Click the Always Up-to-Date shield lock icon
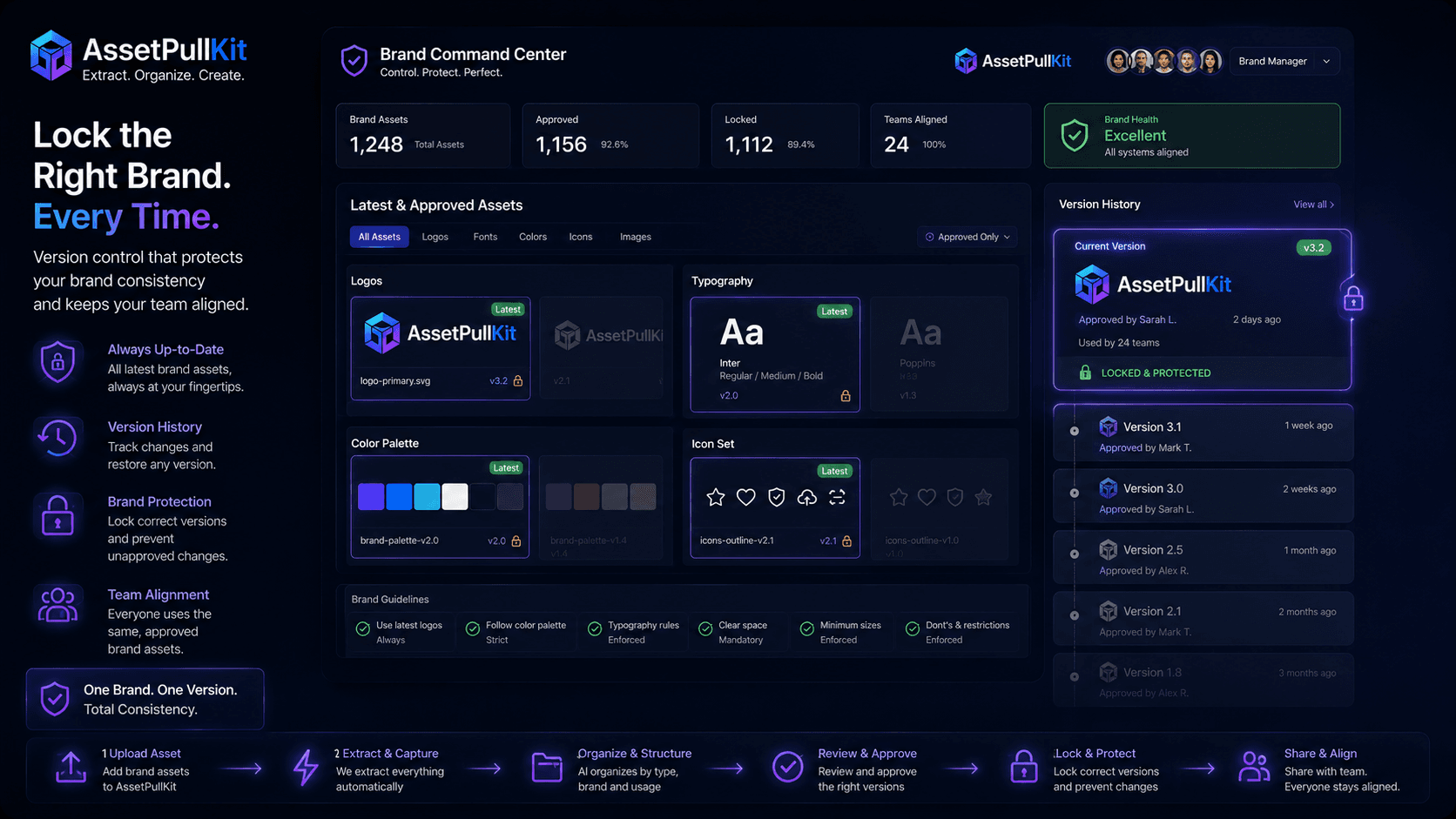1456x819 pixels. click(x=57, y=361)
